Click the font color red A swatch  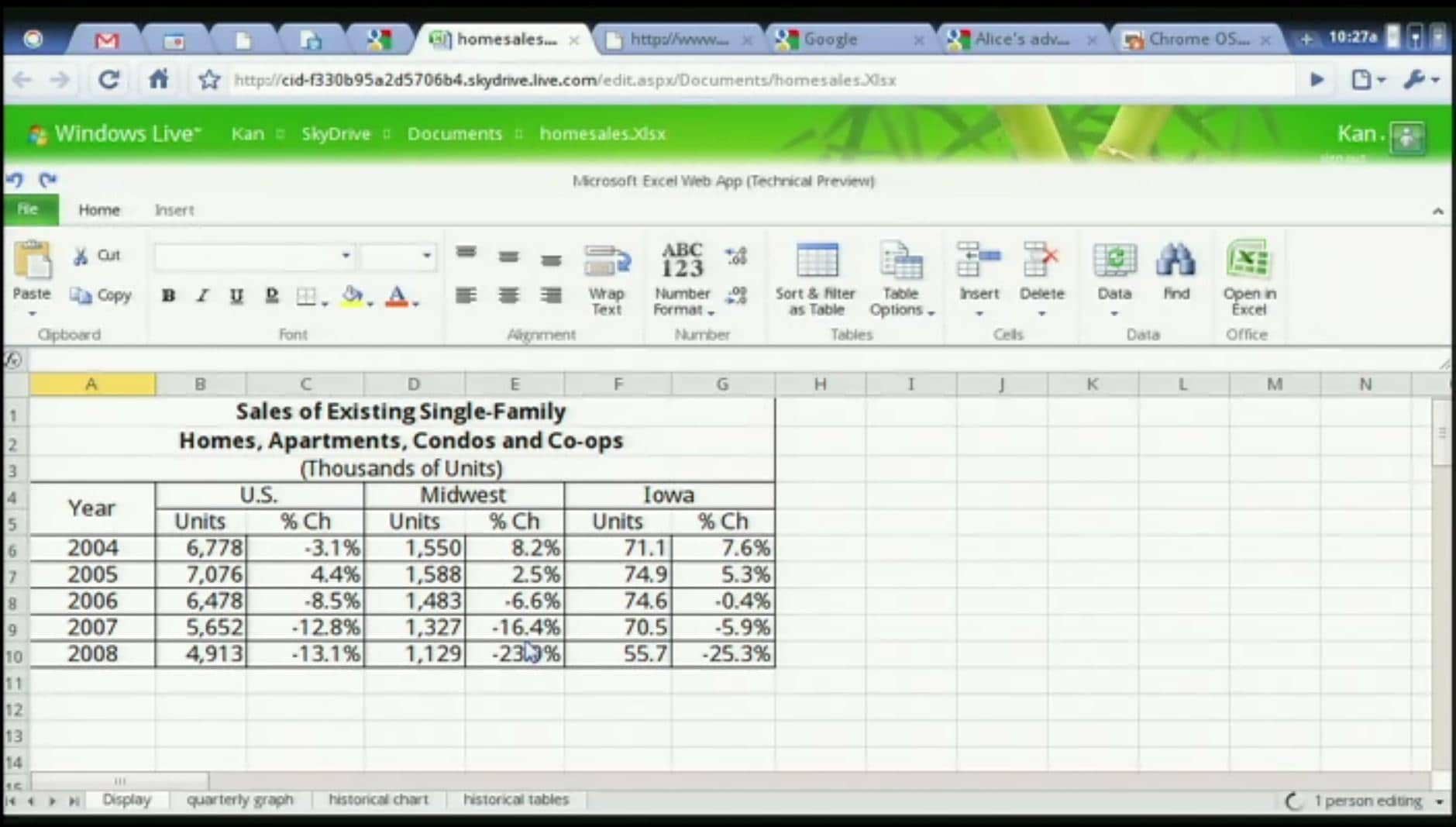pos(397,296)
